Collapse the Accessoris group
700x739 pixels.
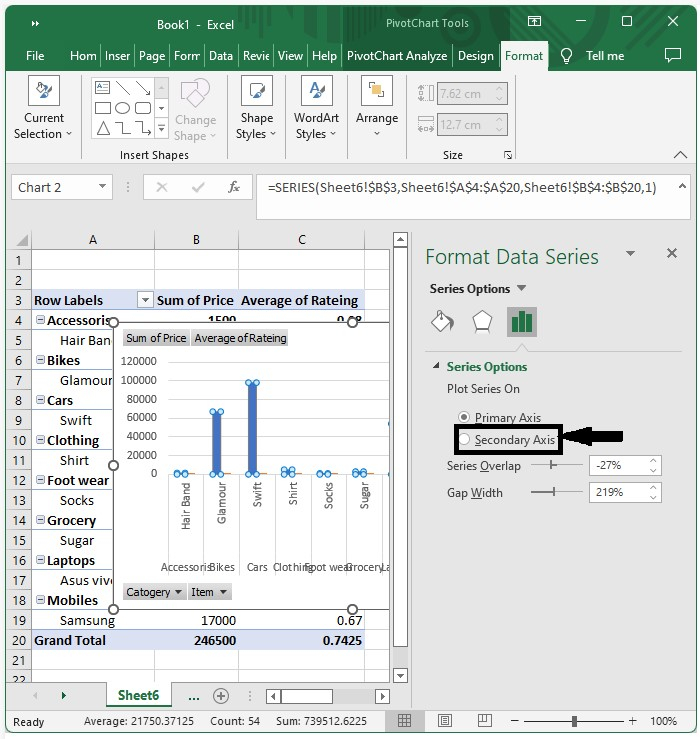(41, 320)
